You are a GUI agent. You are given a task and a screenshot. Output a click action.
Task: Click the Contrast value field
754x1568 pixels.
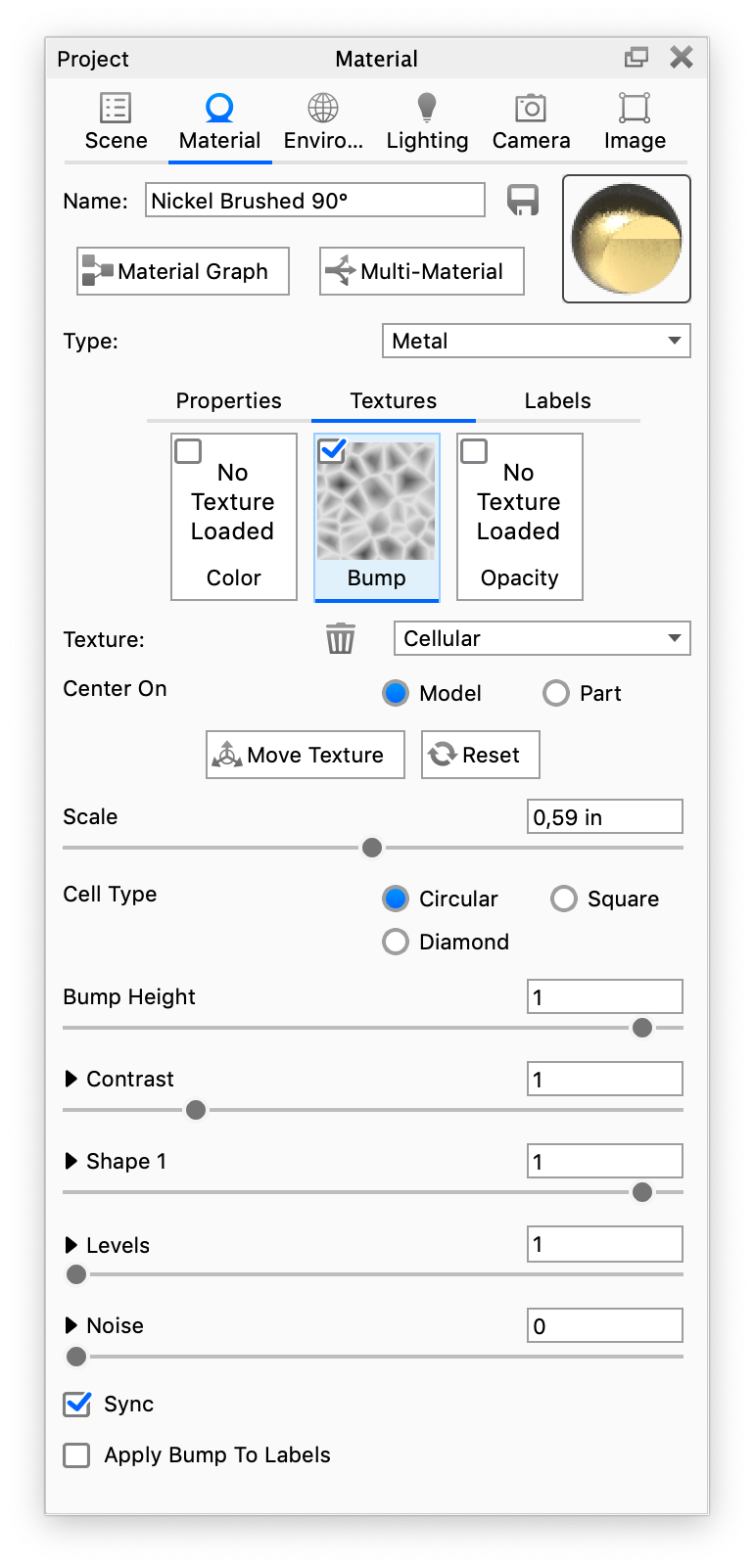[x=605, y=1079]
